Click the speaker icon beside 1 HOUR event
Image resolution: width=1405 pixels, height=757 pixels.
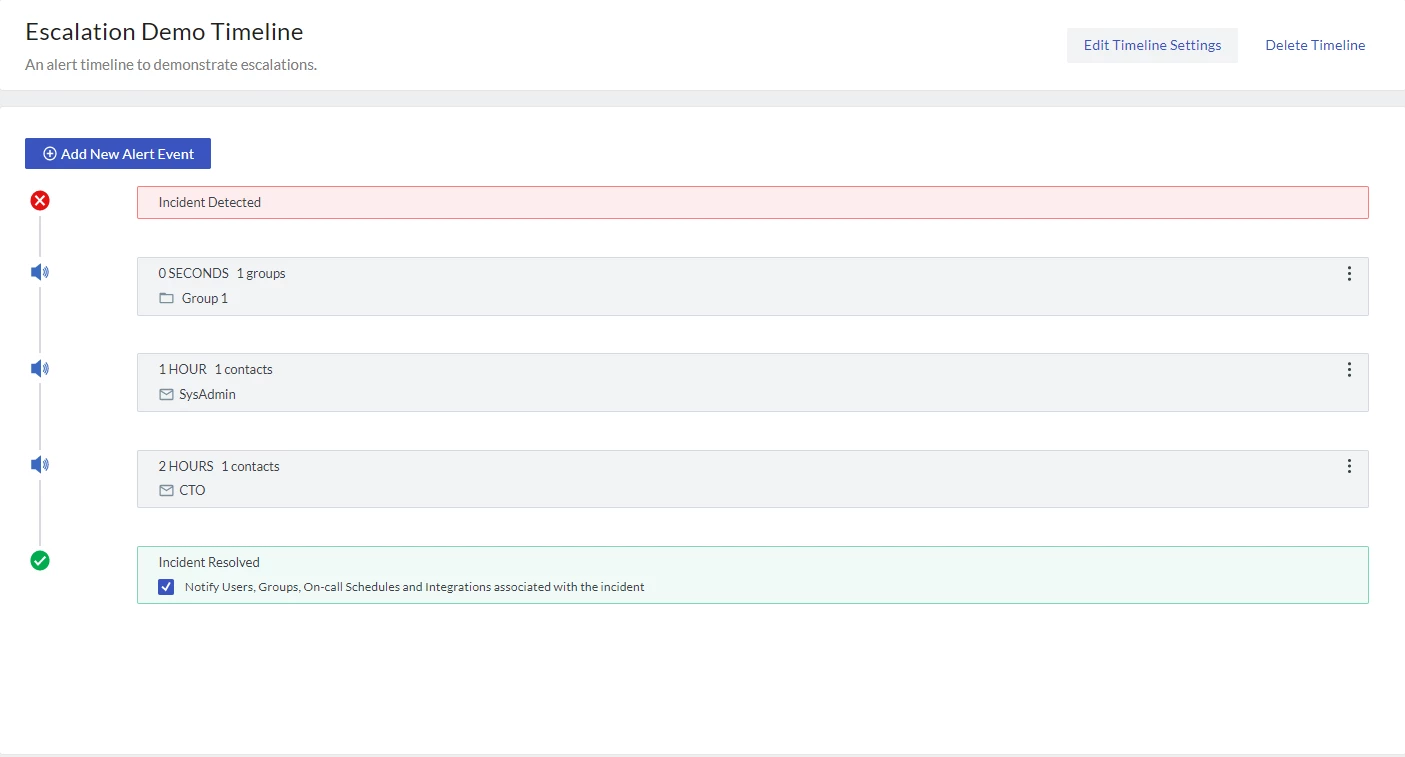[40, 369]
